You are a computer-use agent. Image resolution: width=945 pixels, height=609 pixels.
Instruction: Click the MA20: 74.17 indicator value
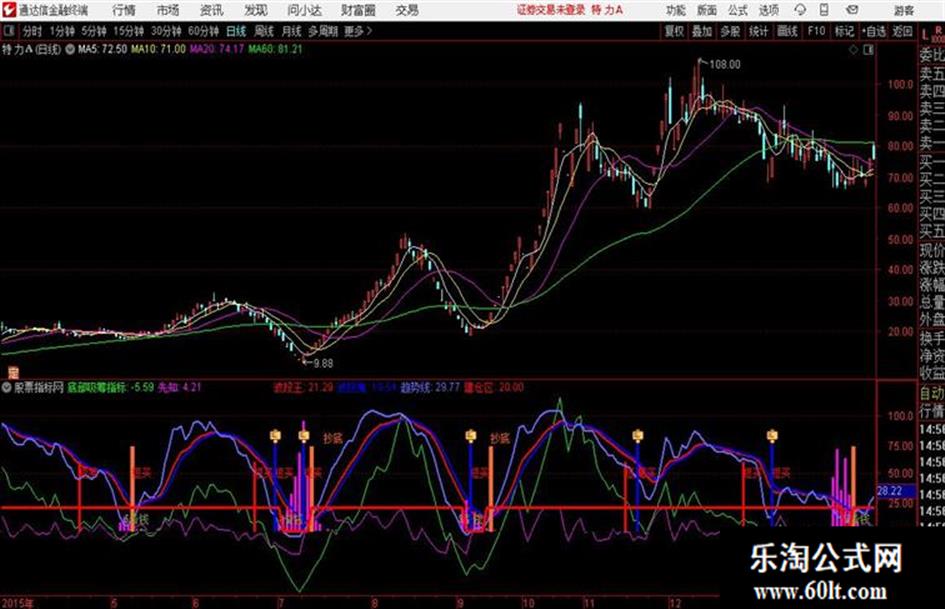217,49
